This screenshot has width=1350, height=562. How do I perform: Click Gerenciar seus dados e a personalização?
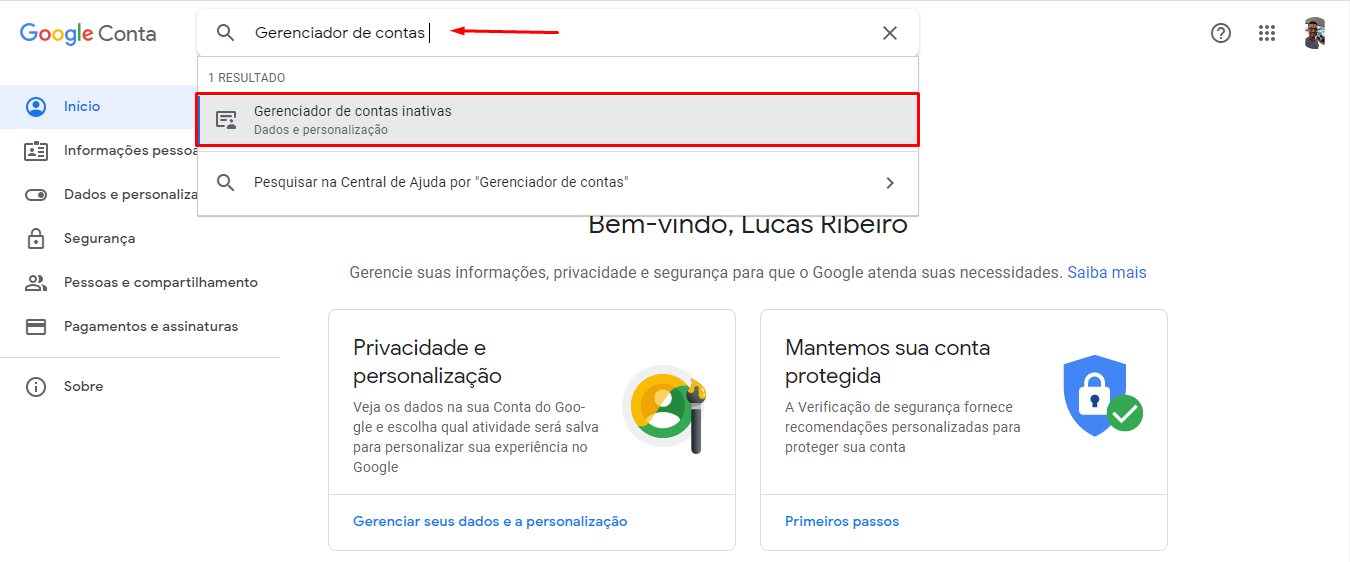tap(490, 521)
